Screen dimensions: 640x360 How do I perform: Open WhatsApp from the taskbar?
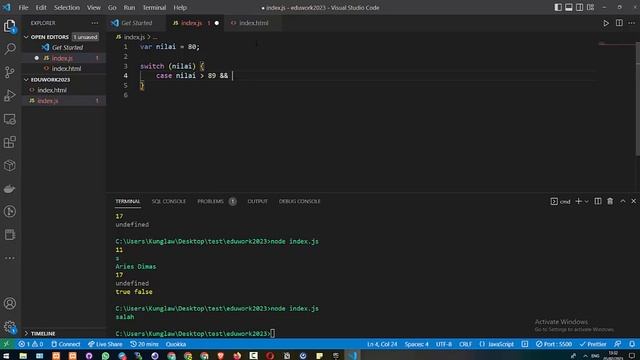pyautogui.click(x=105, y=356)
